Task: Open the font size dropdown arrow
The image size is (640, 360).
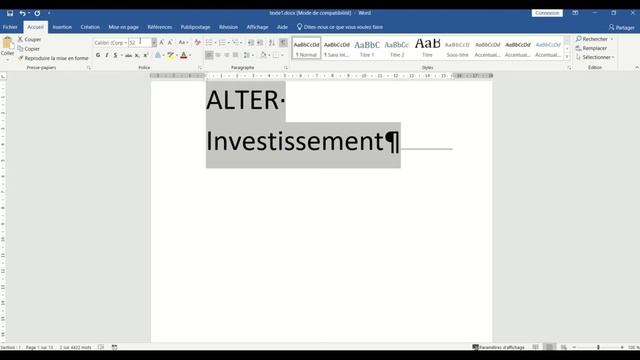Action: 154,42
